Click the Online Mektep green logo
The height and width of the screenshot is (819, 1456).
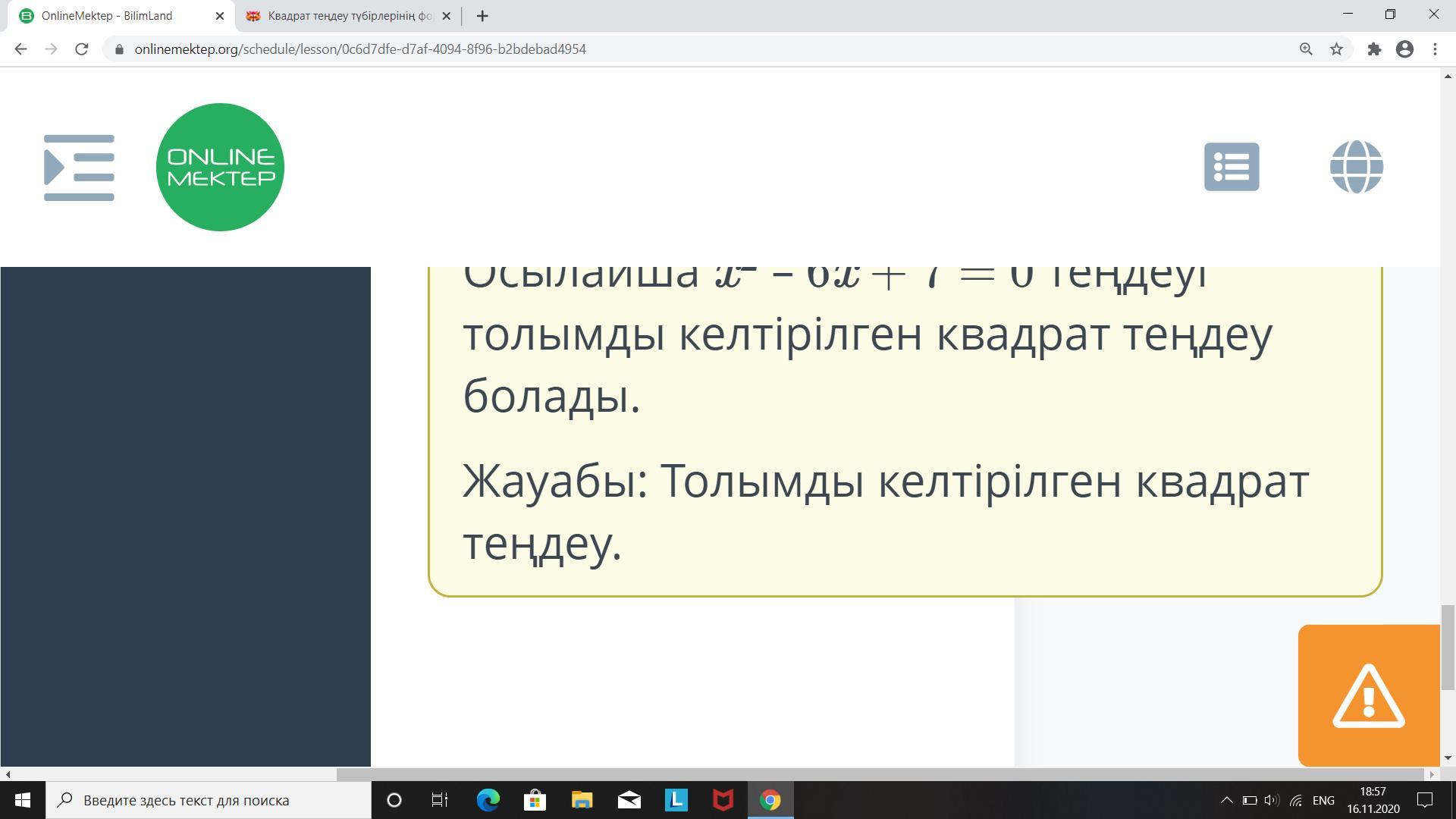[220, 167]
